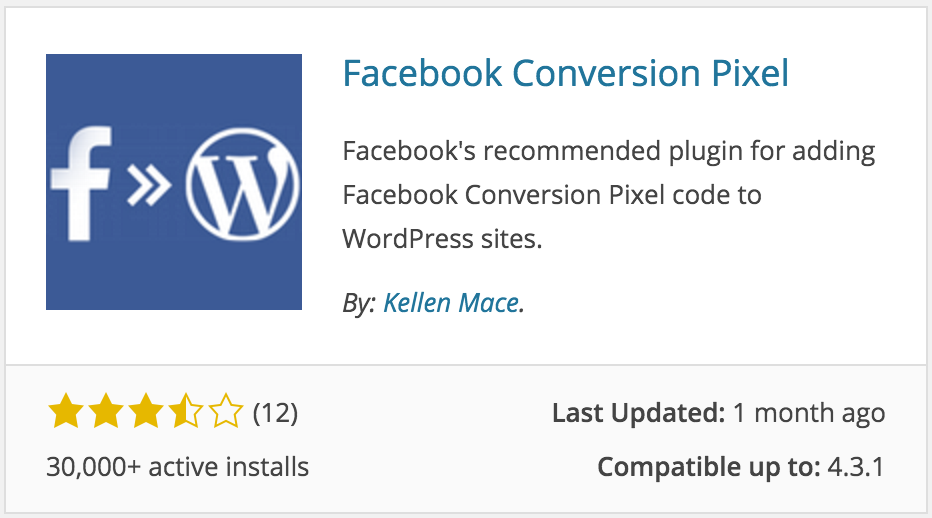Click the 'By:' author label
Image resolution: width=932 pixels, height=518 pixels.
point(359,304)
